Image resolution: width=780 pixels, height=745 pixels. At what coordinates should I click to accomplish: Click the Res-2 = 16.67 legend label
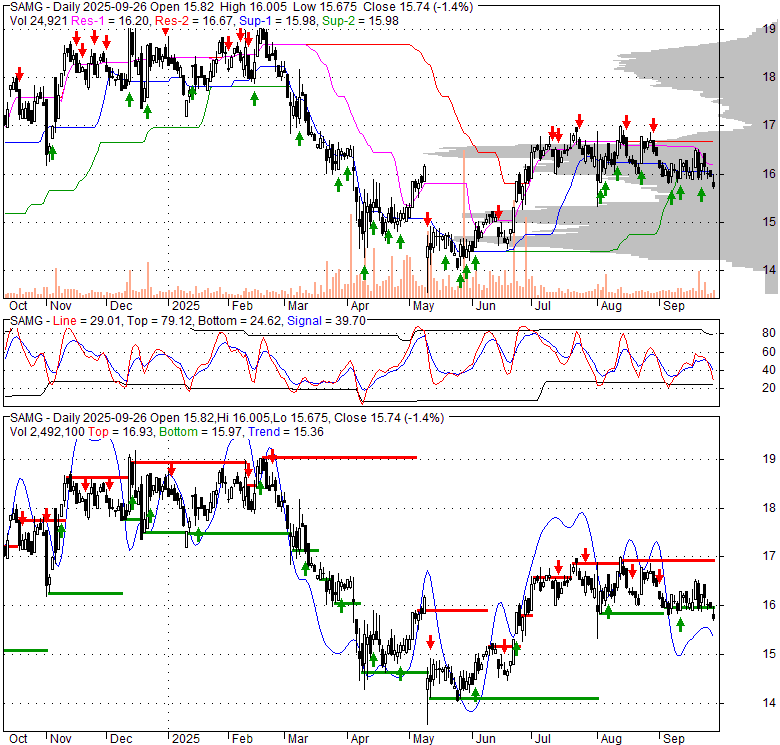(x=195, y=21)
